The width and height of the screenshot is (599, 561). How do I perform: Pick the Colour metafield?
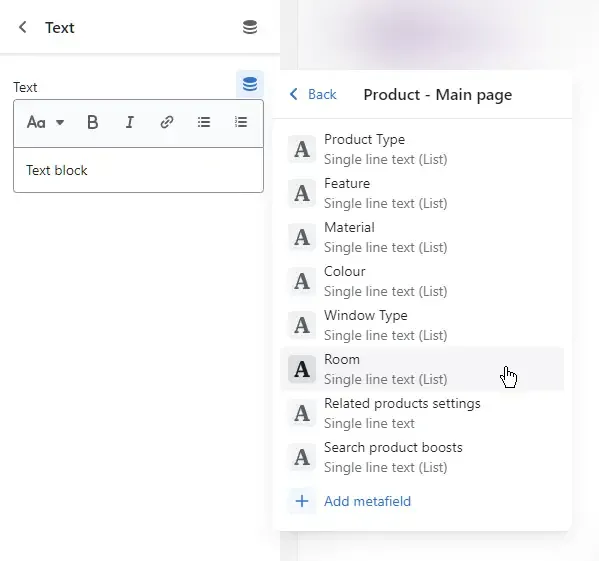coord(422,281)
